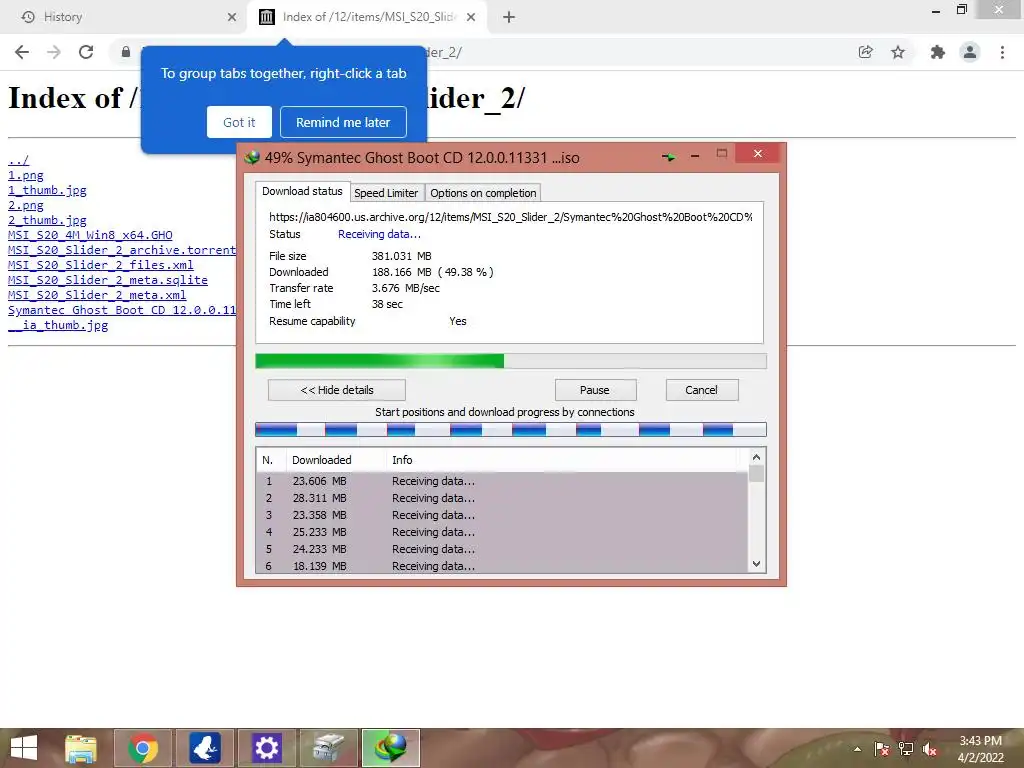Viewport: 1024px width, 768px height.
Task: Close the Index of /12/items tab
Action: click(471, 17)
